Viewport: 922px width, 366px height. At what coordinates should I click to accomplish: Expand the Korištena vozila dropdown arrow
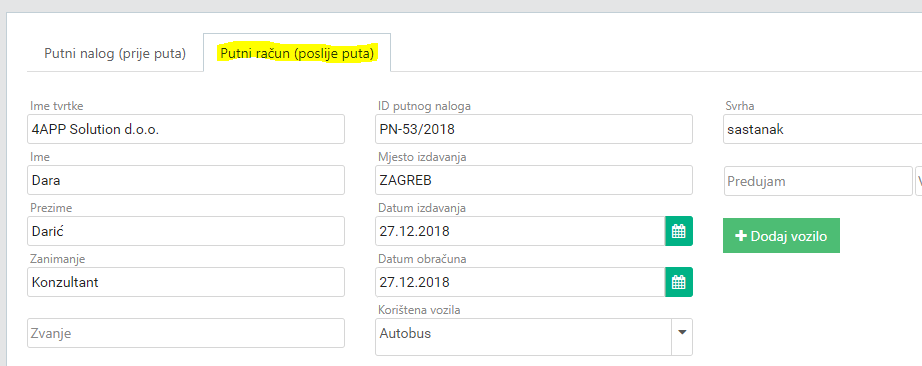[x=682, y=333]
